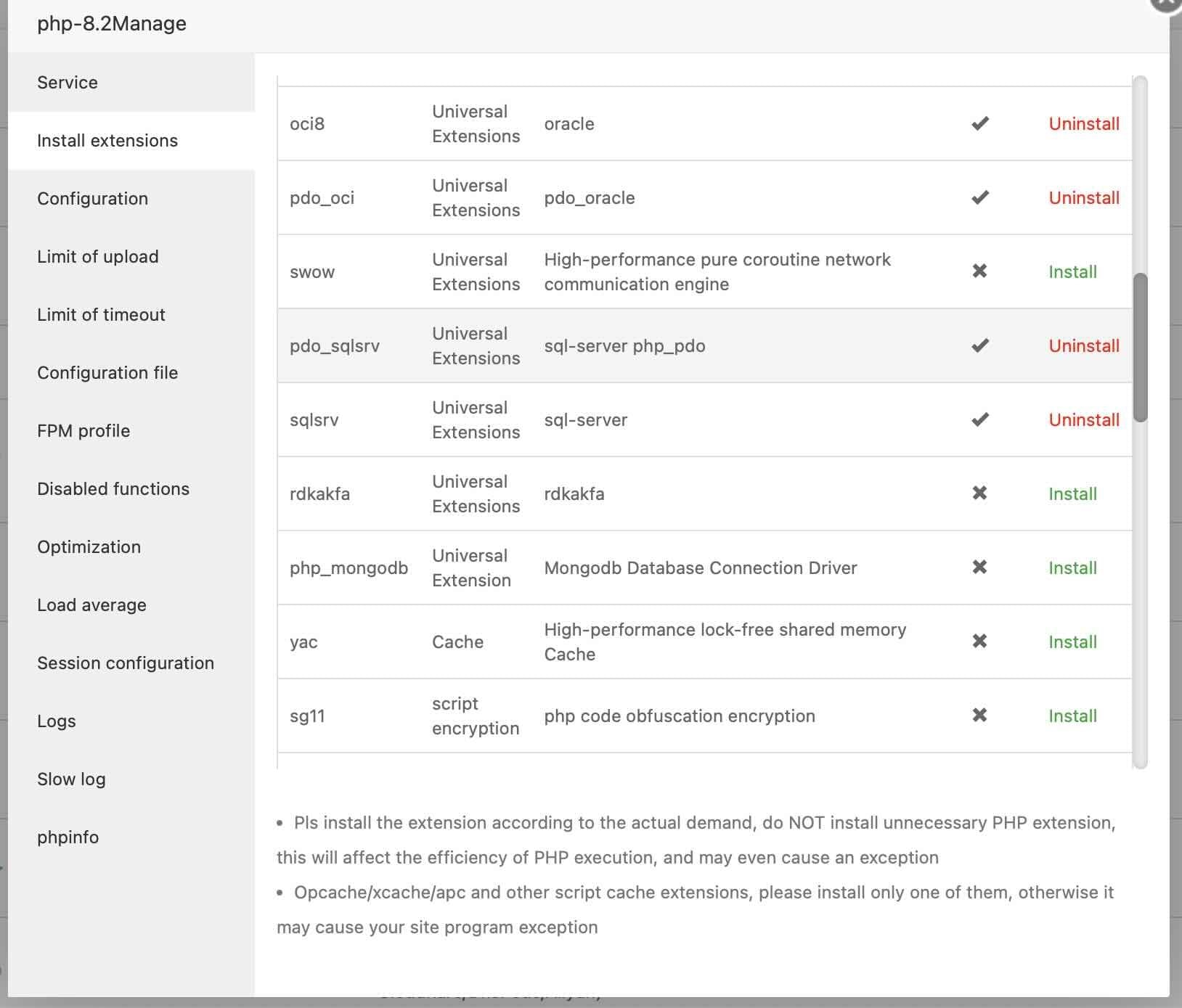Click the X status icon for swow
Image resolution: width=1182 pixels, height=1008 pixels.
pos(979,271)
